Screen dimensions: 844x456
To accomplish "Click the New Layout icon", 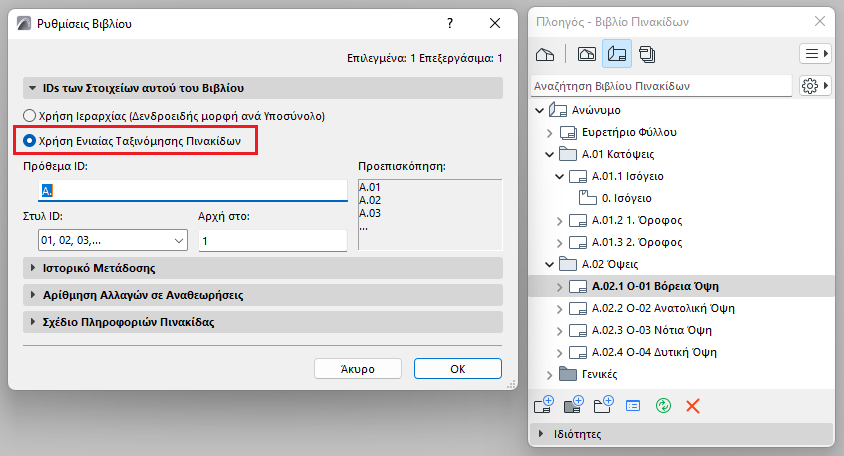I will [544, 405].
